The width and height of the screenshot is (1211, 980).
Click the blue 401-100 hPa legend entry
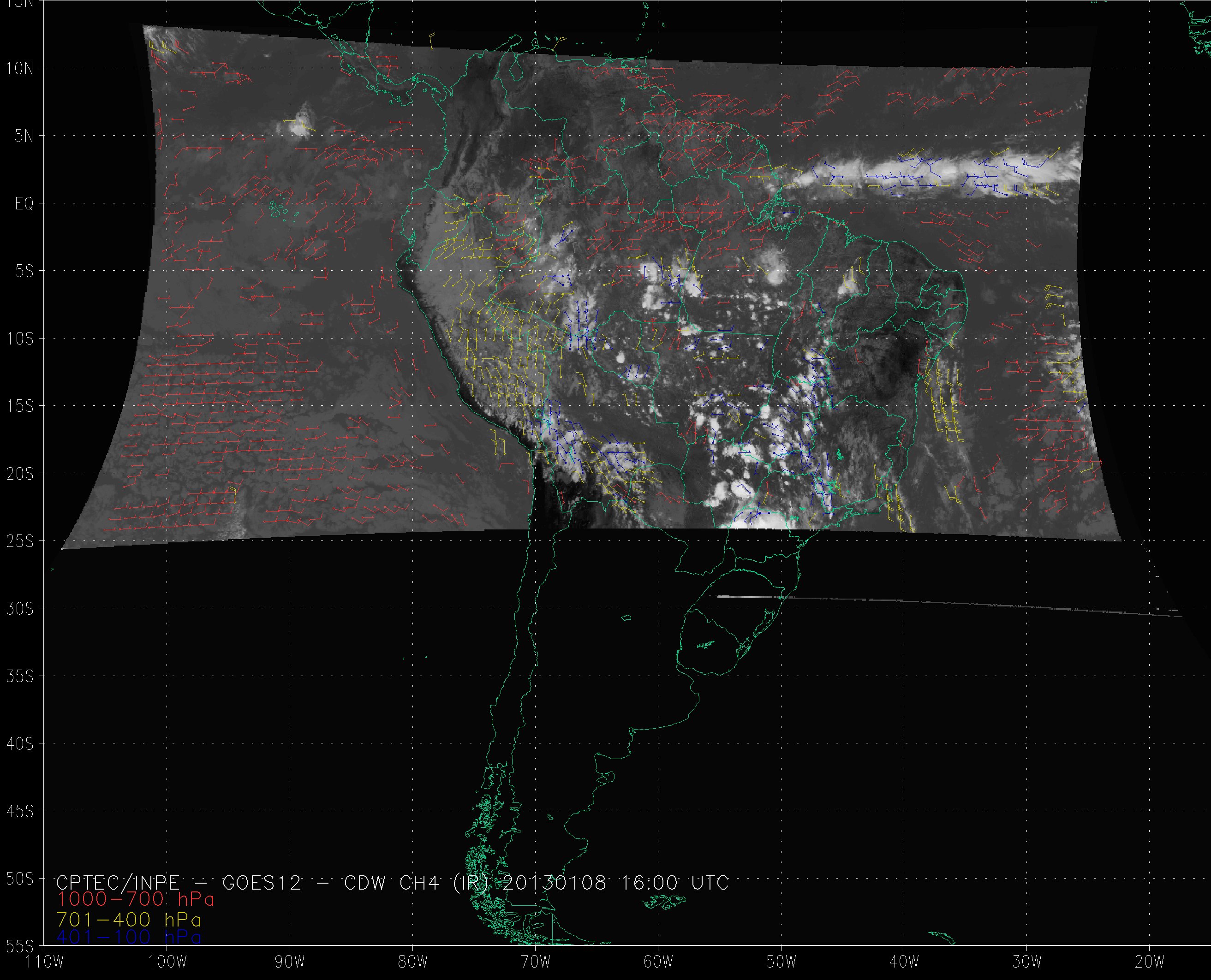click(x=129, y=937)
